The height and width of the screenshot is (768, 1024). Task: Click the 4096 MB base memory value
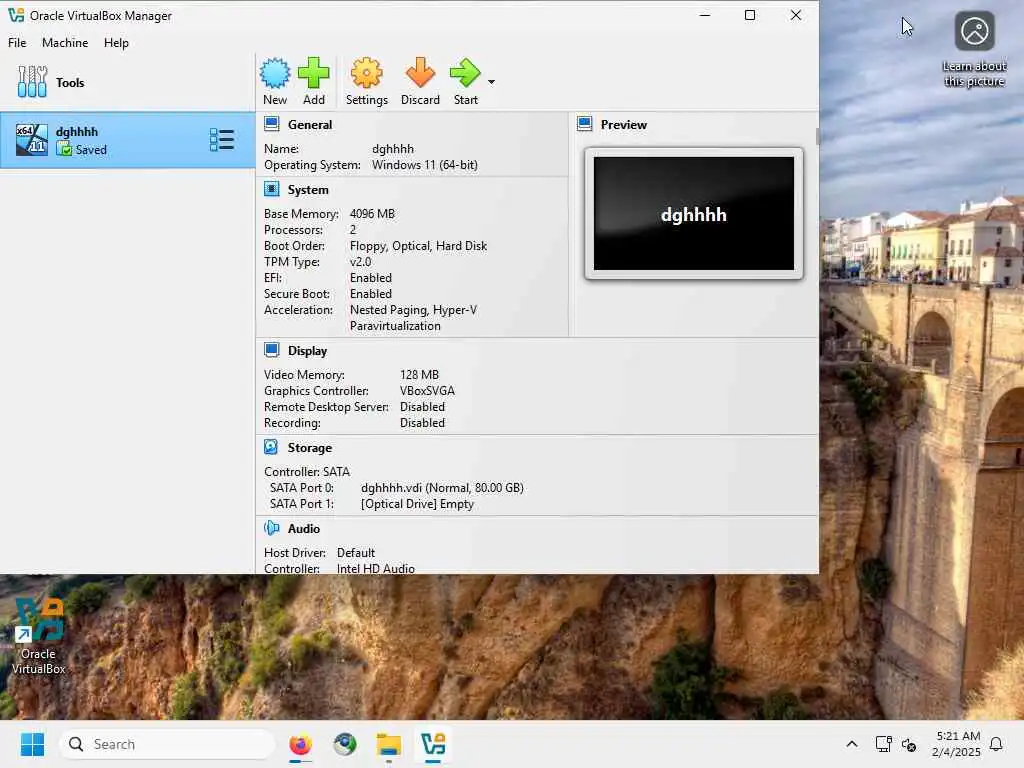372,214
